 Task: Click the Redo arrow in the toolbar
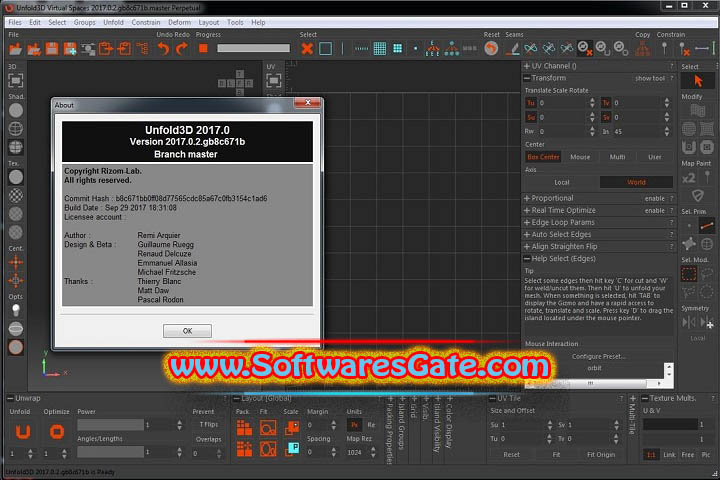tap(181, 48)
